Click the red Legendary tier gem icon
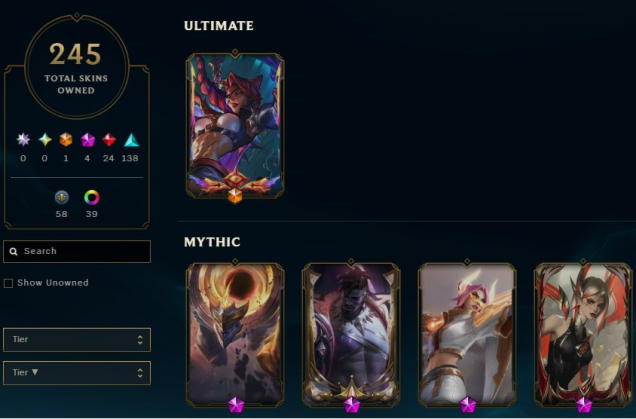Screen dimensions: 636x419 pyautogui.click(x=109, y=140)
